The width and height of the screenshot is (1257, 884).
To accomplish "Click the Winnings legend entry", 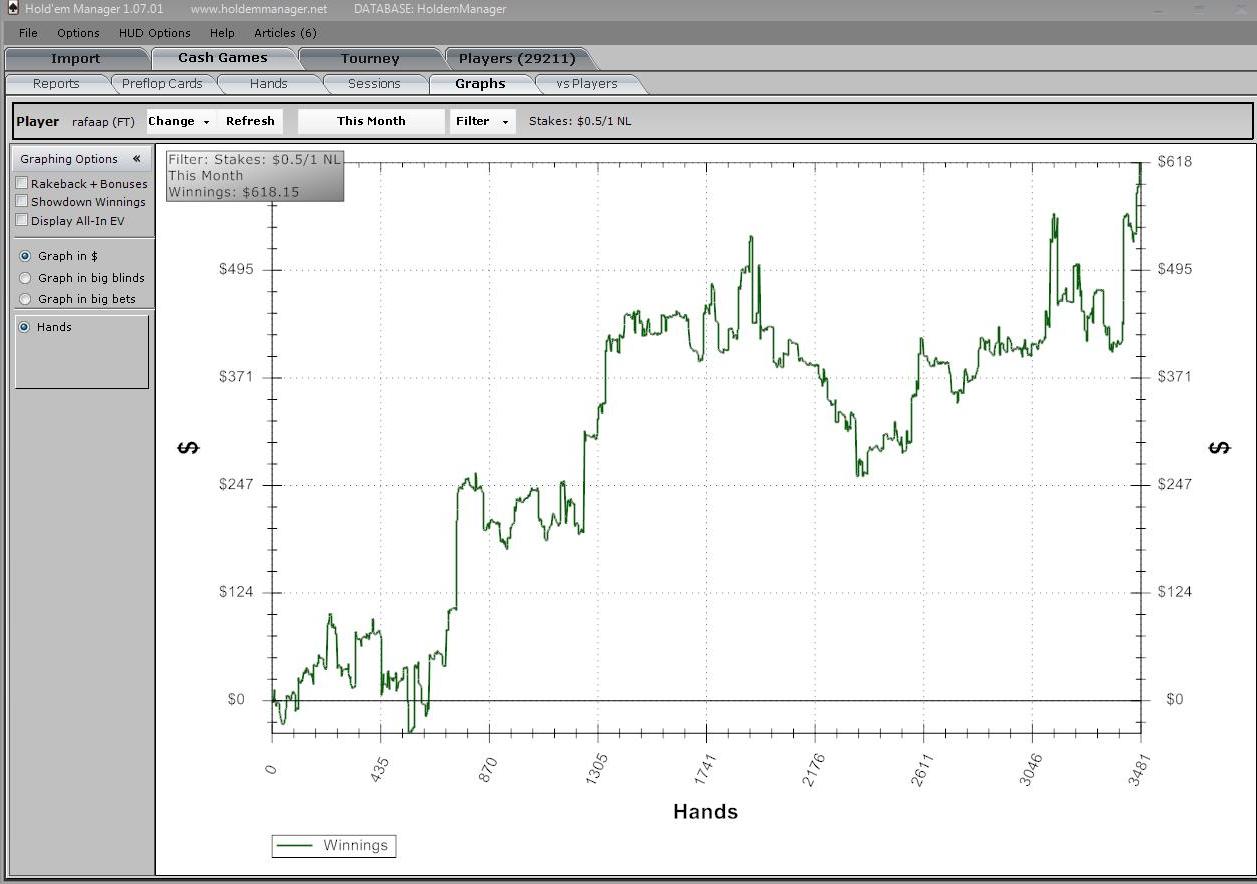I will click(334, 846).
